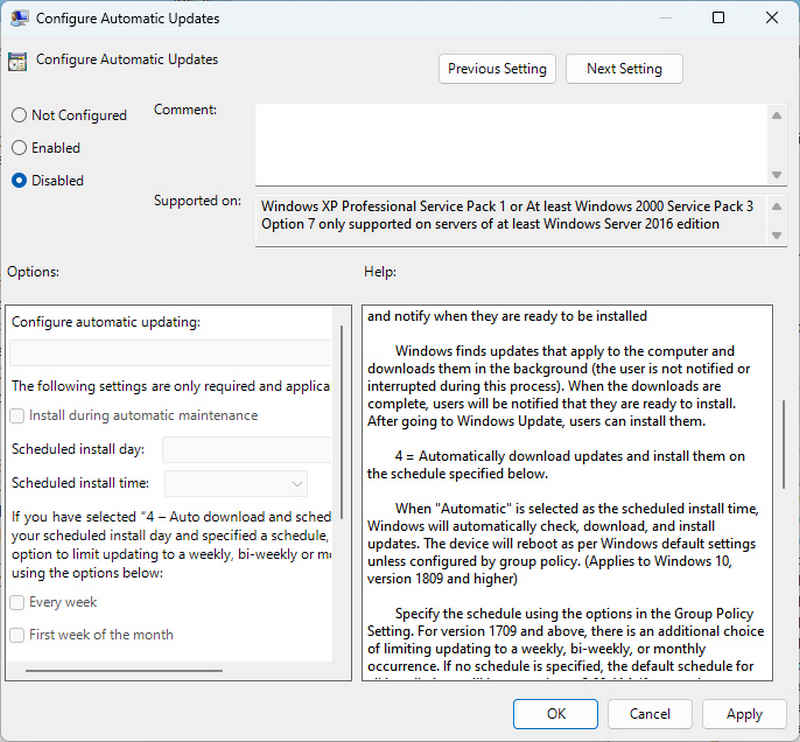Click 'Specify the schedule using the options' paragraph
Image resolution: width=800 pixels, height=742 pixels.
tap(565, 639)
